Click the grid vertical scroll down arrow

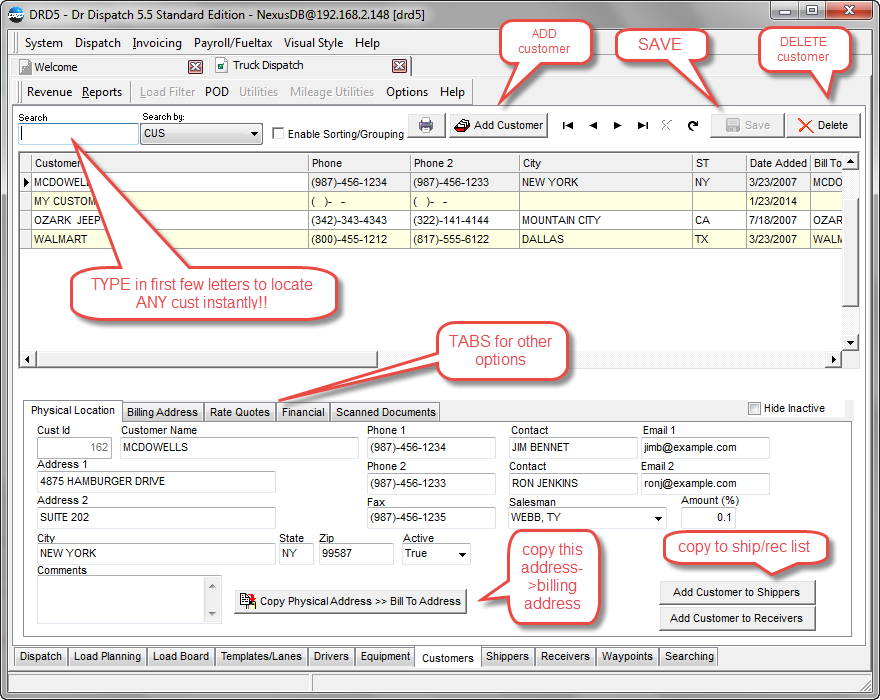coord(851,342)
